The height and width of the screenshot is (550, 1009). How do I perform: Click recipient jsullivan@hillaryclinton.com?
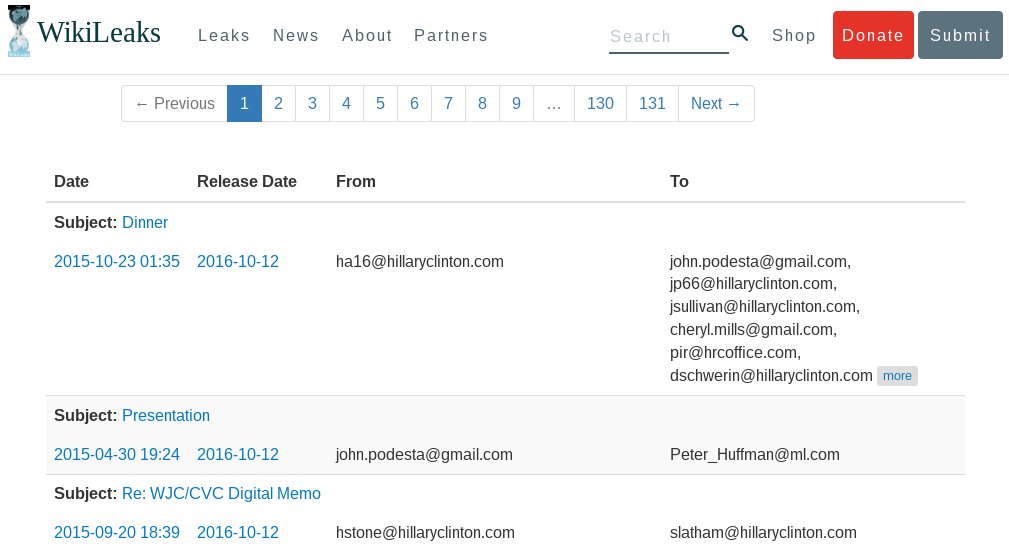pos(764,307)
